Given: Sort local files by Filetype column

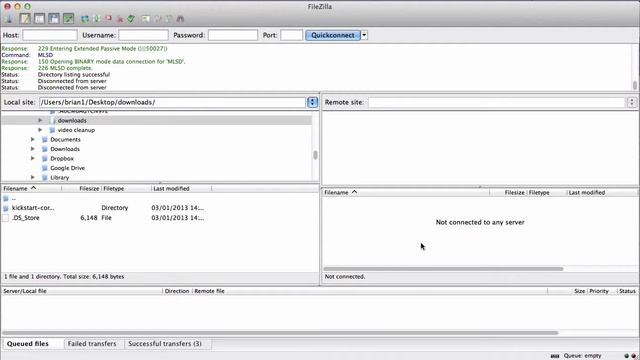Looking at the screenshot, I should 126,189.
